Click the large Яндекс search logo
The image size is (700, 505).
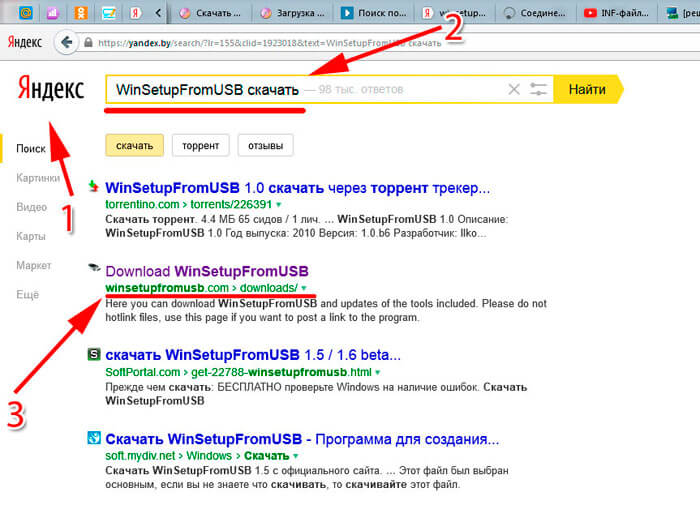50,88
